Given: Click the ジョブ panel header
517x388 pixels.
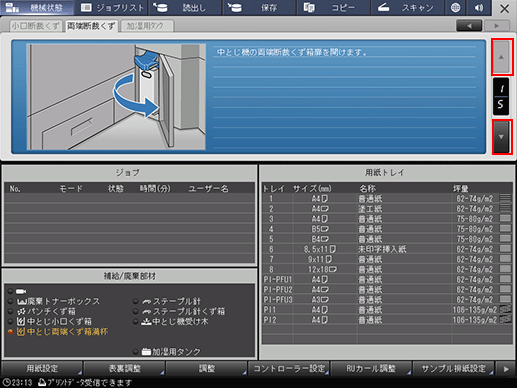Looking at the screenshot, I should coord(129,173).
